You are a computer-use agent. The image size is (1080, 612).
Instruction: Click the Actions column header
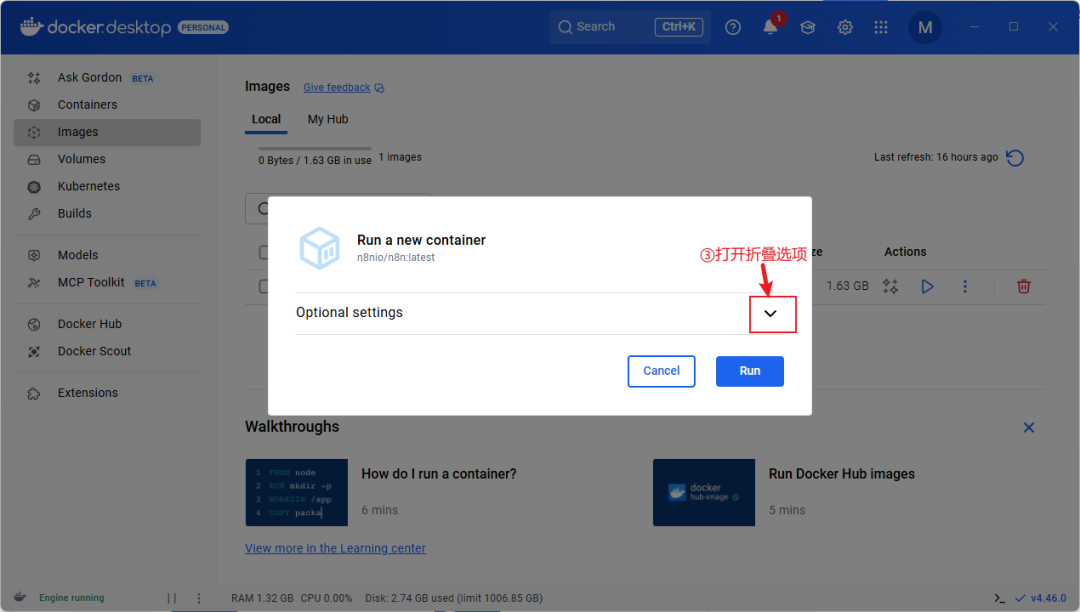[x=905, y=252]
